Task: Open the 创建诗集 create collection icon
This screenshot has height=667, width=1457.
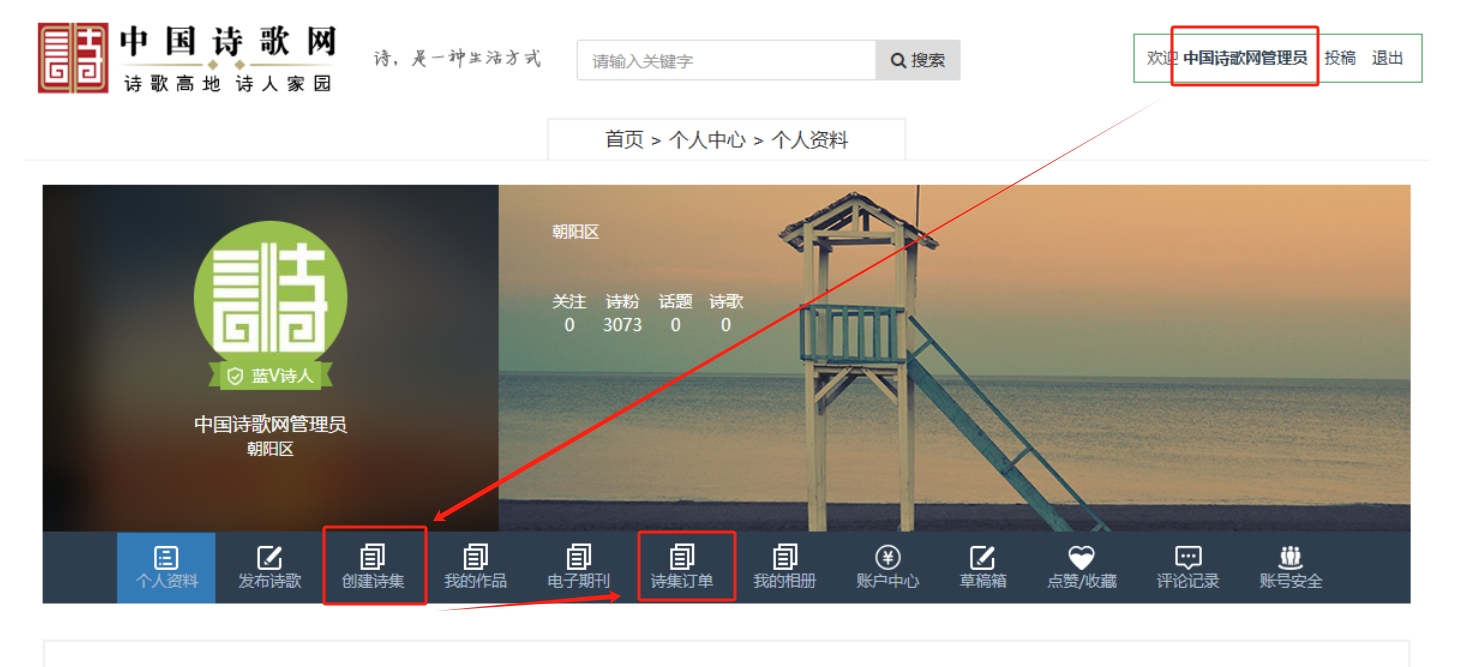Action: coord(373,557)
